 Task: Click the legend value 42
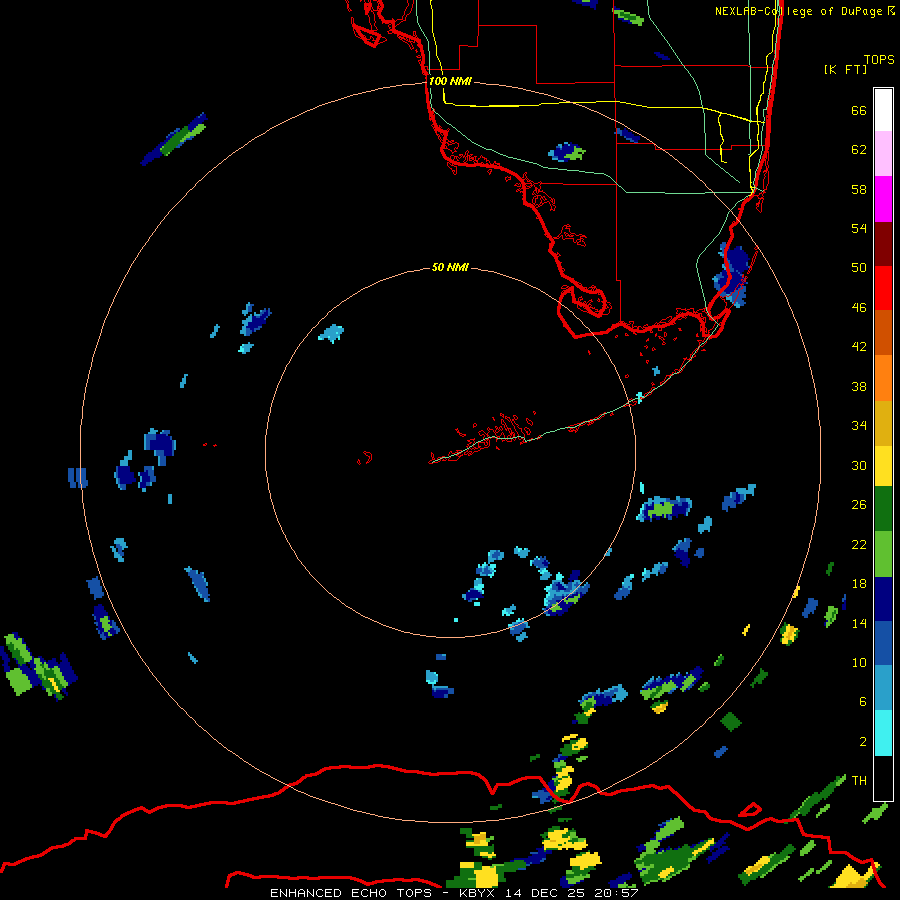coord(859,346)
